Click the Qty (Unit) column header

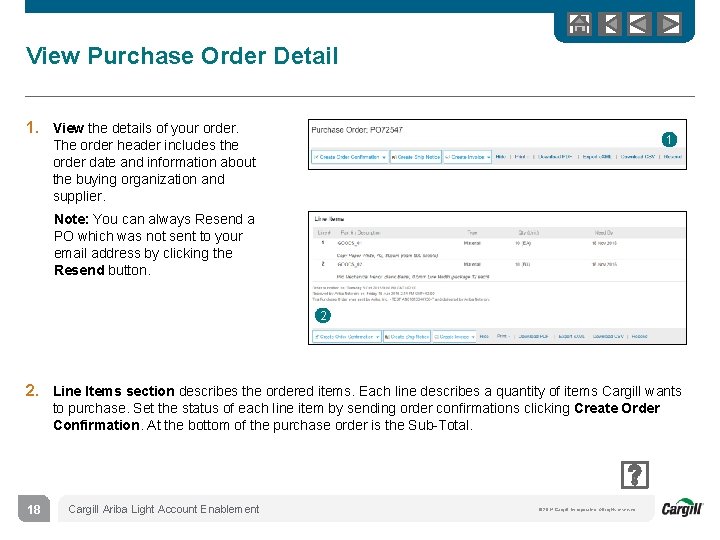(529, 233)
